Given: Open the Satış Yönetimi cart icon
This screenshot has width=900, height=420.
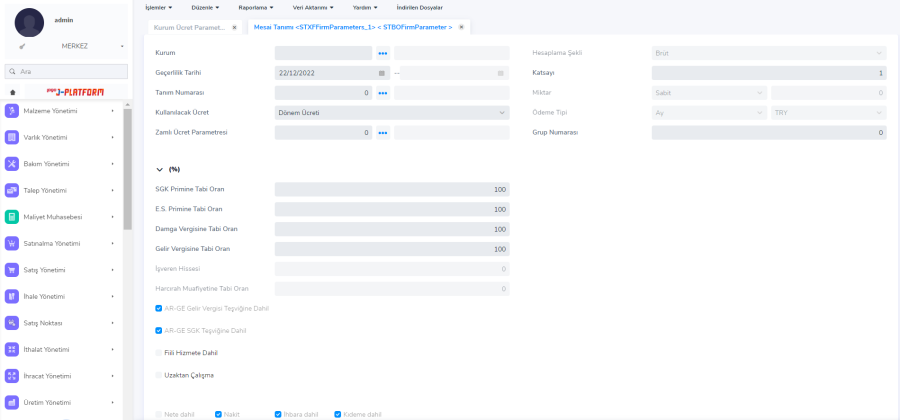Looking at the screenshot, I should [12, 270].
